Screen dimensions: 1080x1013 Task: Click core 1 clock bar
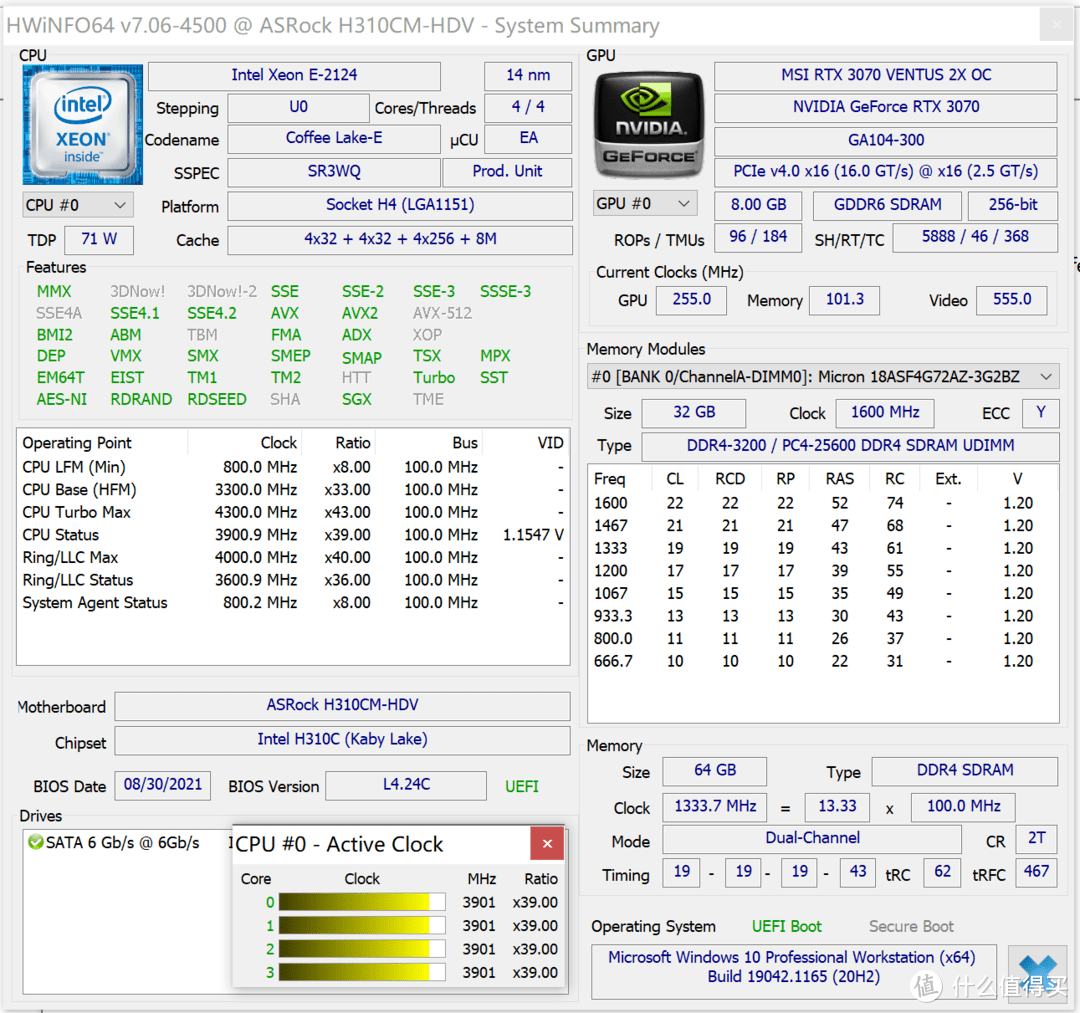point(362,926)
